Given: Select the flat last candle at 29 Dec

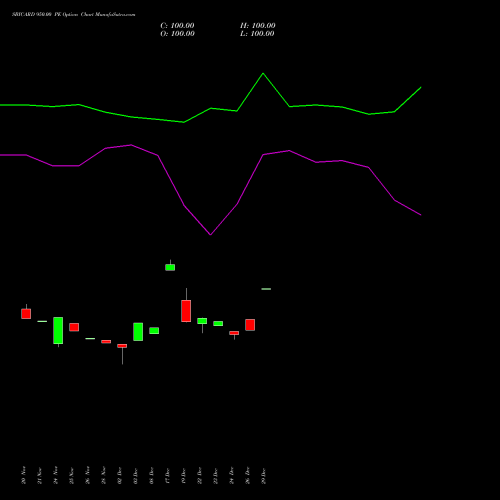Looking at the screenshot, I should pos(266,289).
